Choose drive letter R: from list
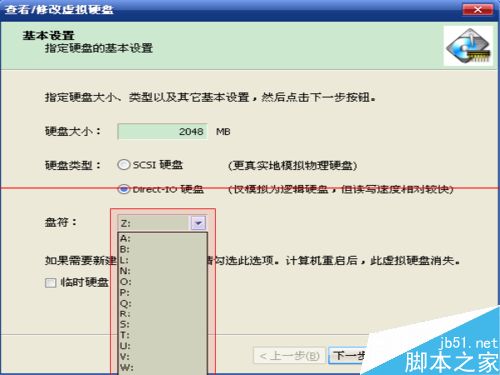The width and height of the screenshot is (500, 375). tap(163, 314)
